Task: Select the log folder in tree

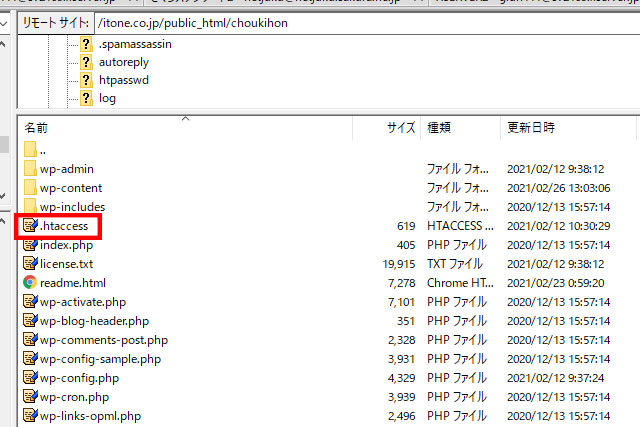Action: (107, 98)
